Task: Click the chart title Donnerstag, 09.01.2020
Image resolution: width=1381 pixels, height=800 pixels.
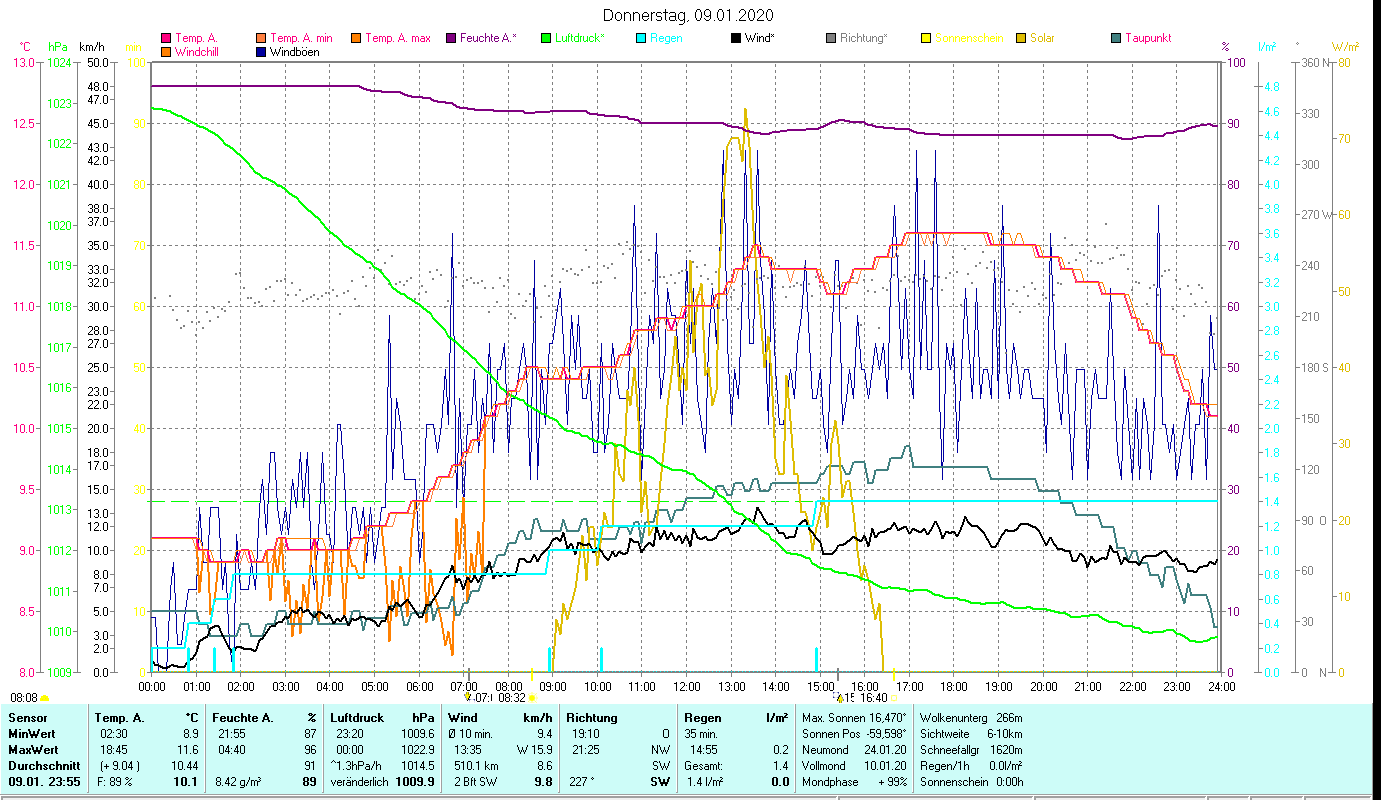Action: tap(688, 16)
